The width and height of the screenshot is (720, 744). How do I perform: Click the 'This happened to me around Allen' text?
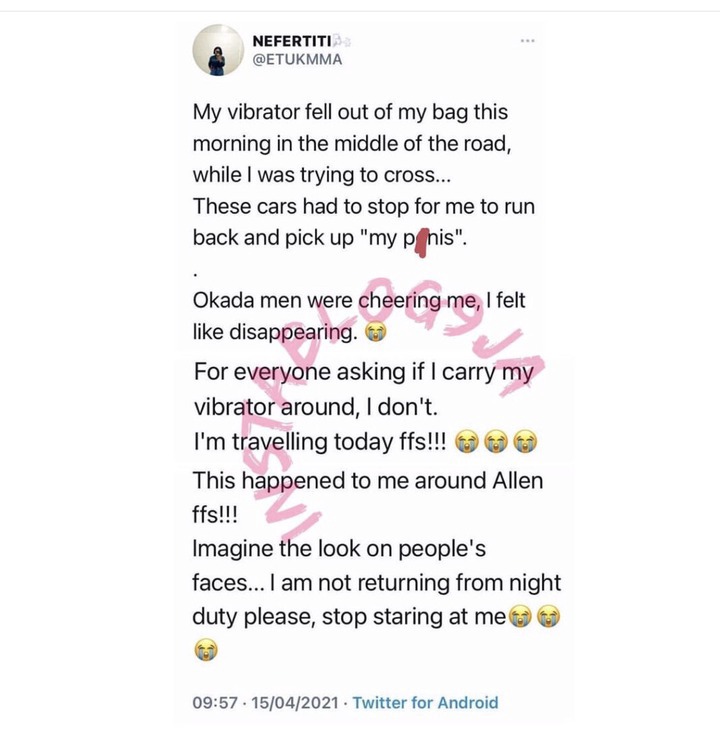368,481
